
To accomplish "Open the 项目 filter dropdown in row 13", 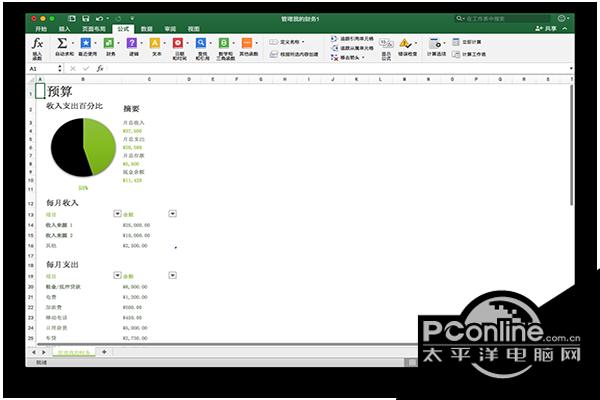I will pyautogui.click(x=117, y=214).
